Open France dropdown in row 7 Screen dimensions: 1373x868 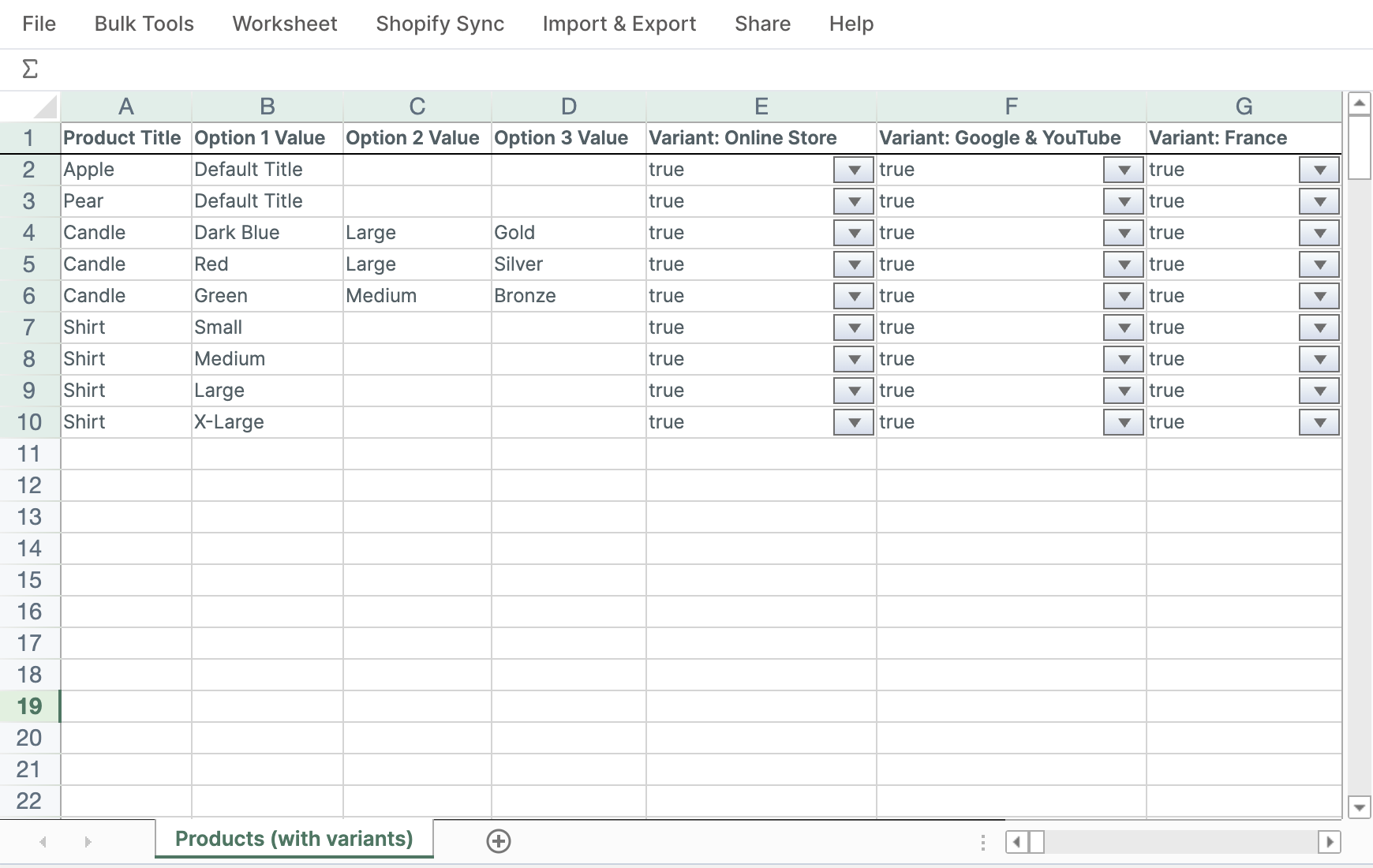click(1319, 327)
